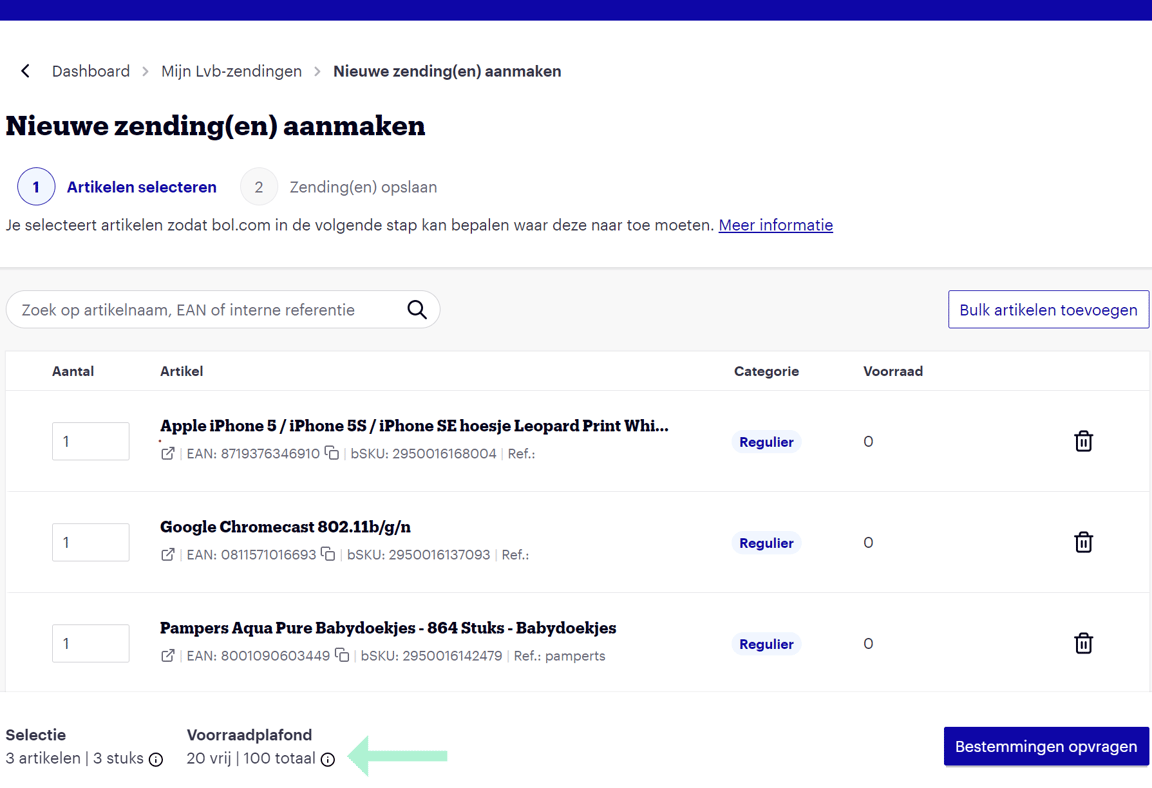Viewport: 1152px width, 788px height.
Task: Go to Dashboard breadcrumb
Action: [91, 71]
